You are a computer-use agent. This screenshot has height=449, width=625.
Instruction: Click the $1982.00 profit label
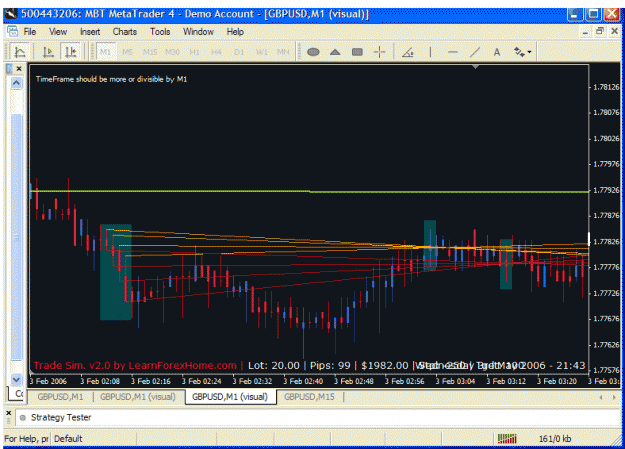click(385, 365)
